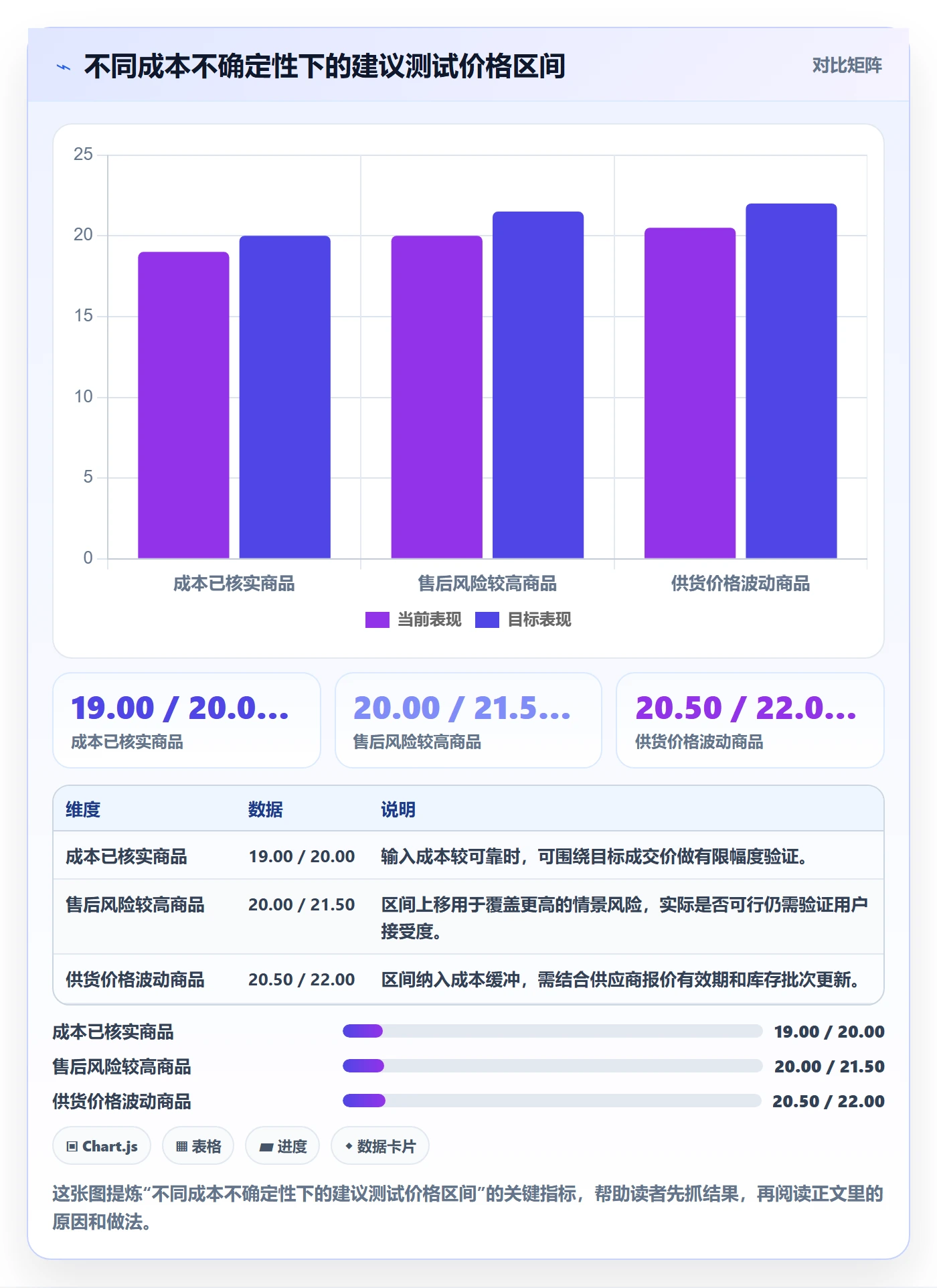Viewport: 937px width, 1288px height.
Task: Select the blue bar for 售后风险较高商品
Action: click(x=538, y=385)
